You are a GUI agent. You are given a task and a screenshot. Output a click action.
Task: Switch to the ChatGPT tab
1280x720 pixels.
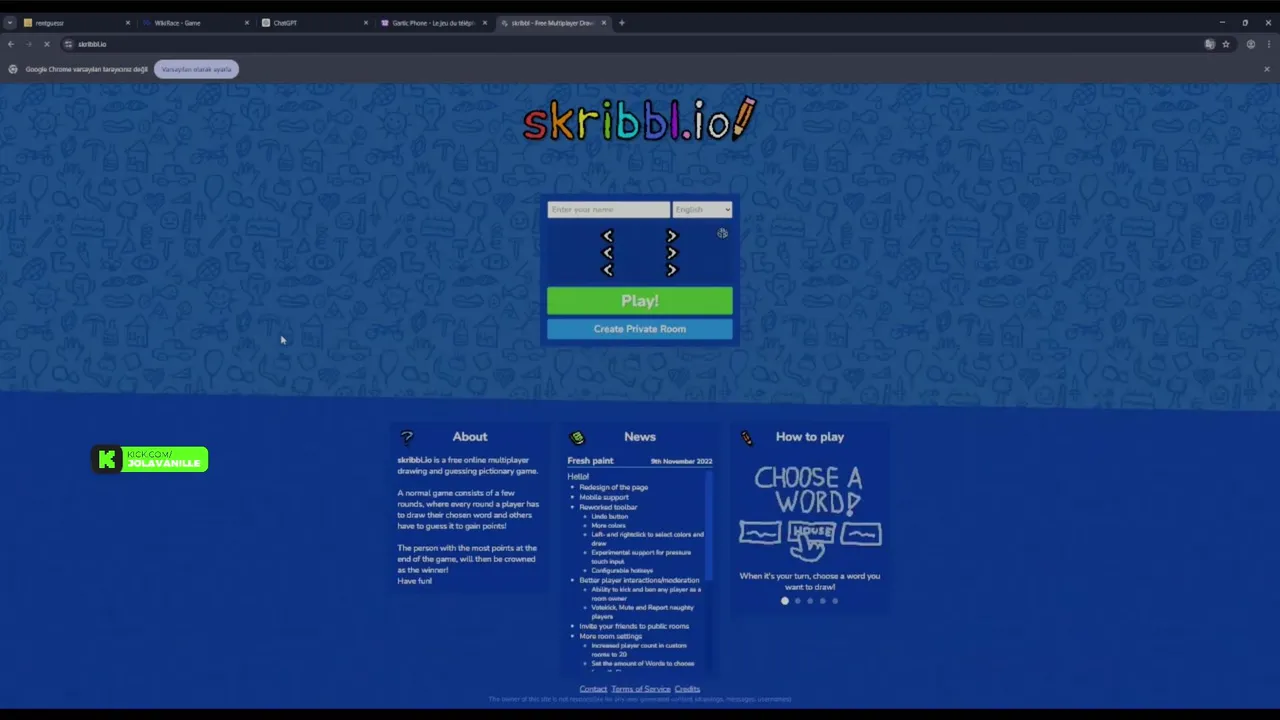click(x=314, y=23)
